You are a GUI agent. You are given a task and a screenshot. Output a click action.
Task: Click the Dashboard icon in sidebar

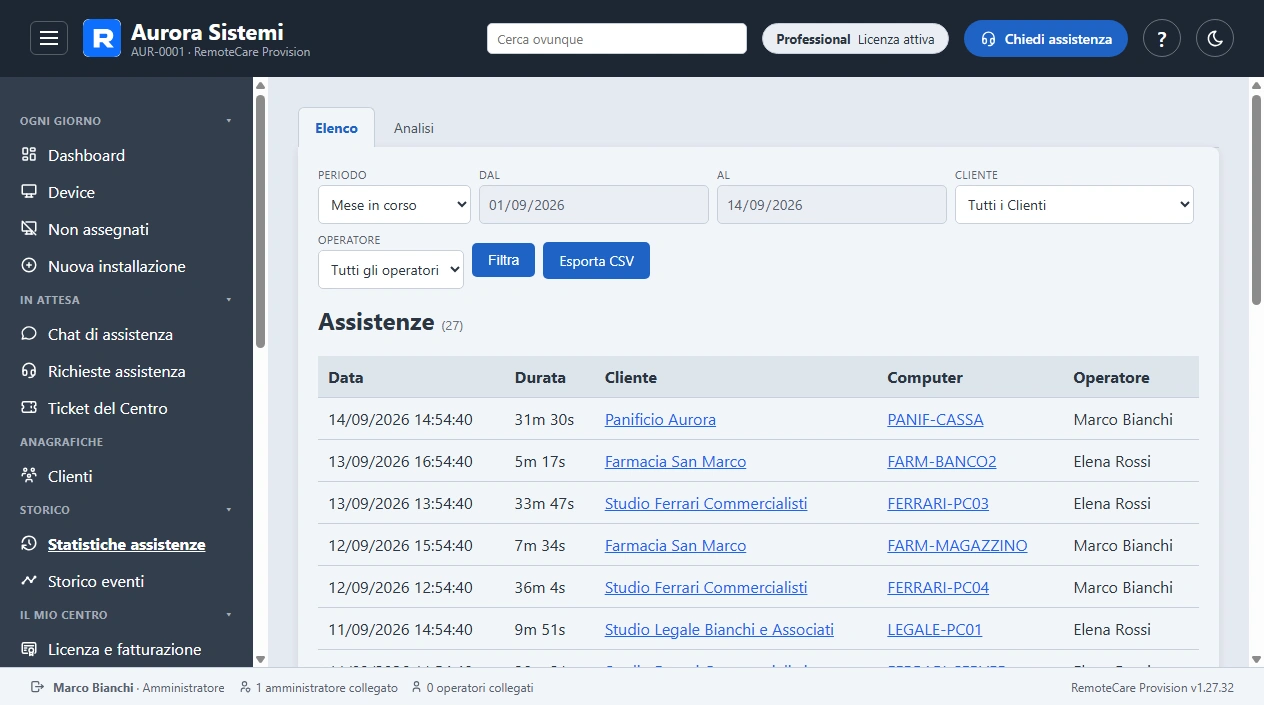pos(29,155)
